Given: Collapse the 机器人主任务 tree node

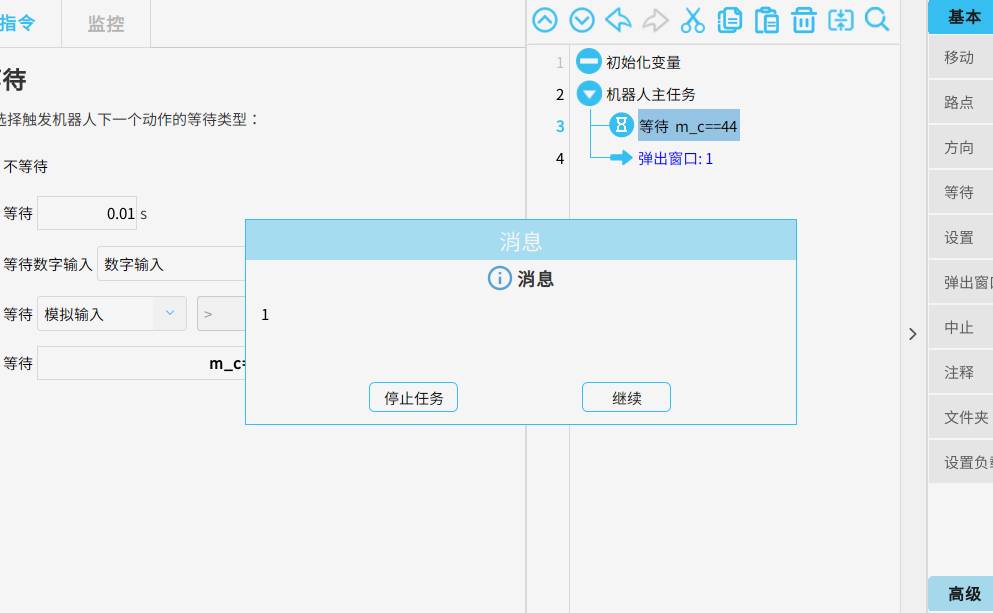Looking at the screenshot, I should tap(589, 94).
